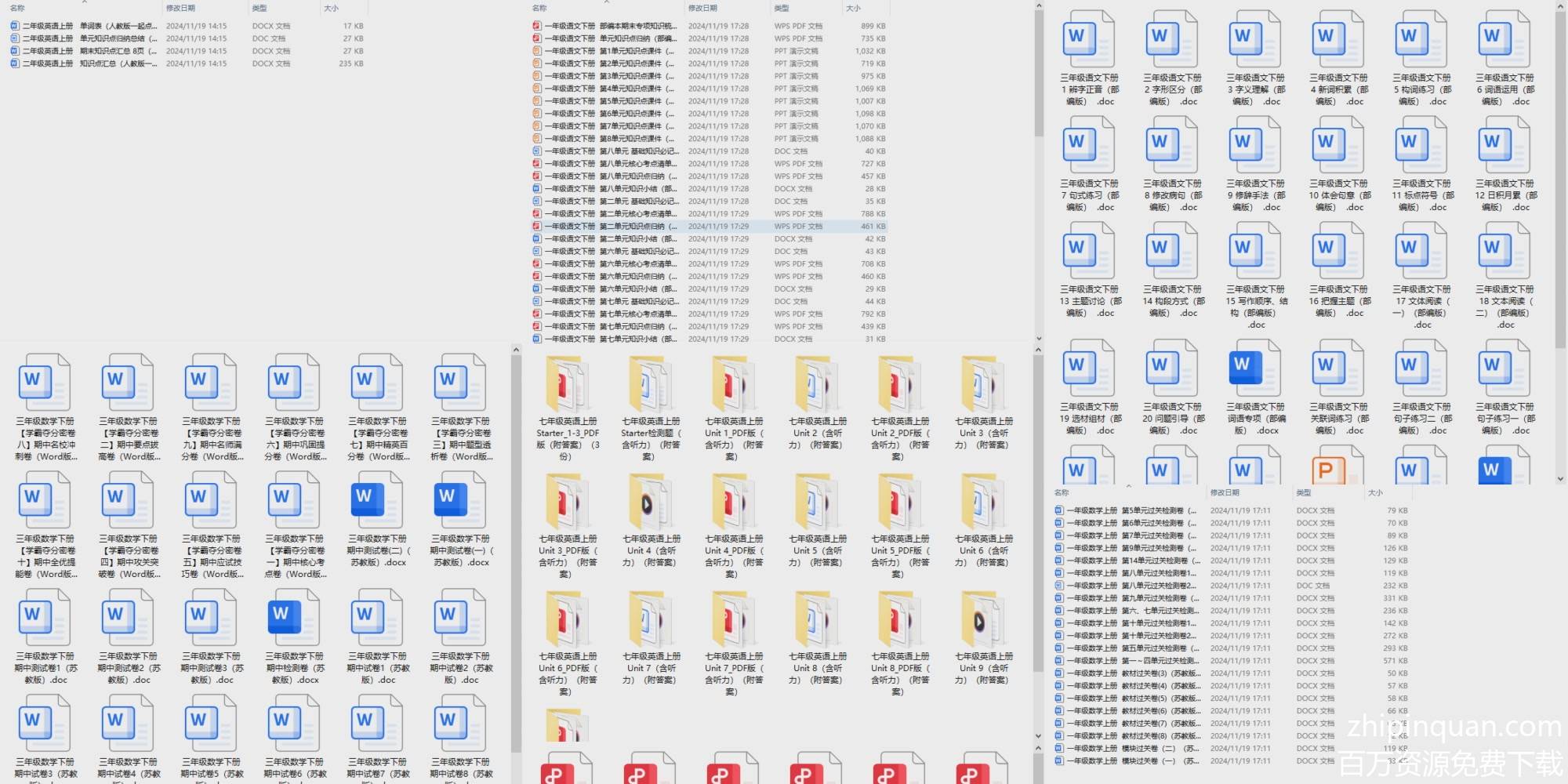Click the 三年级语文下册 6 词语运用 Word icon
The width and height of the screenshot is (1568, 784).
1504,39
